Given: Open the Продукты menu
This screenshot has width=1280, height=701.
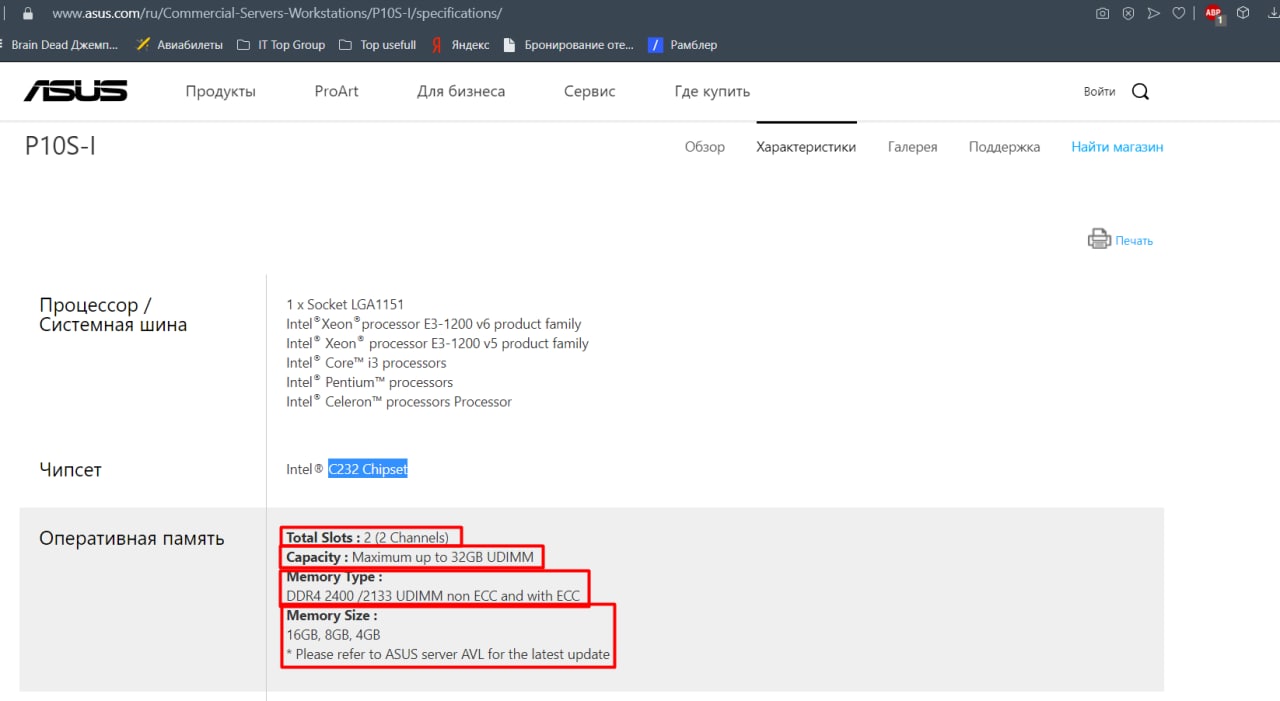Looking at the screenshot, I should (x=221, y=91).
